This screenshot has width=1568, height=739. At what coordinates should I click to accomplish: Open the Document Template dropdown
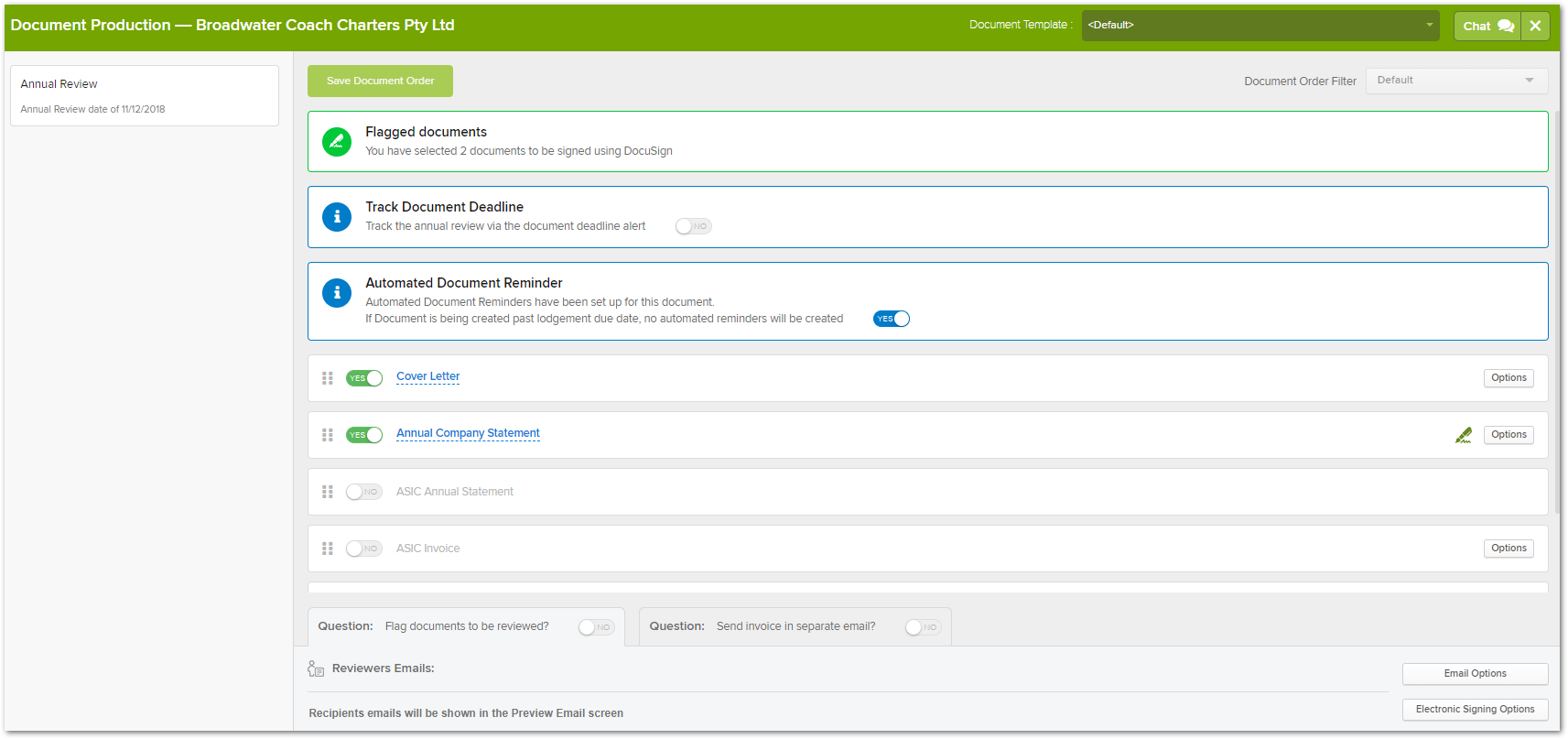(1260, 26)
